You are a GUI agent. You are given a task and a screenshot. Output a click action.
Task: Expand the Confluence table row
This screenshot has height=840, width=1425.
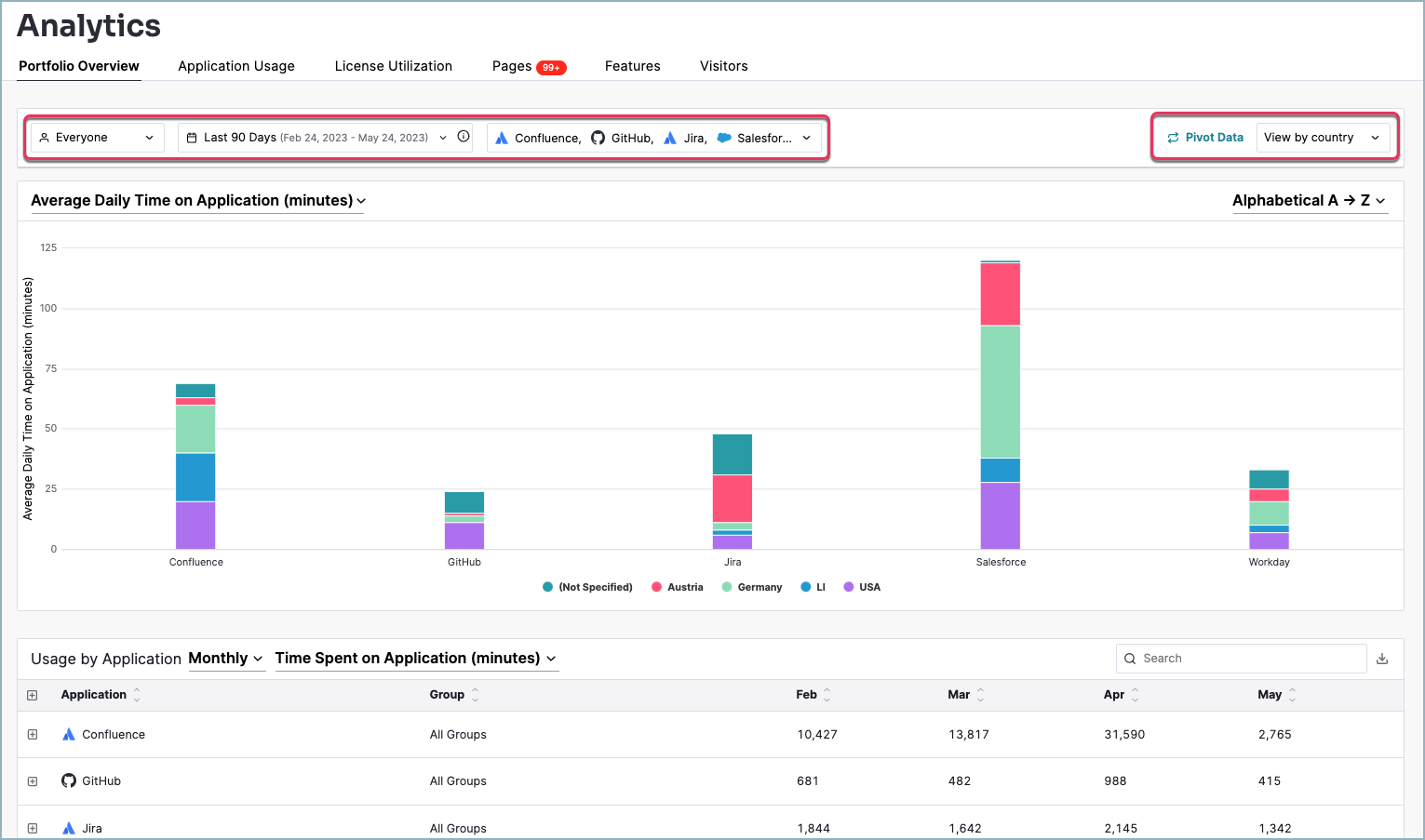[33, 734]
